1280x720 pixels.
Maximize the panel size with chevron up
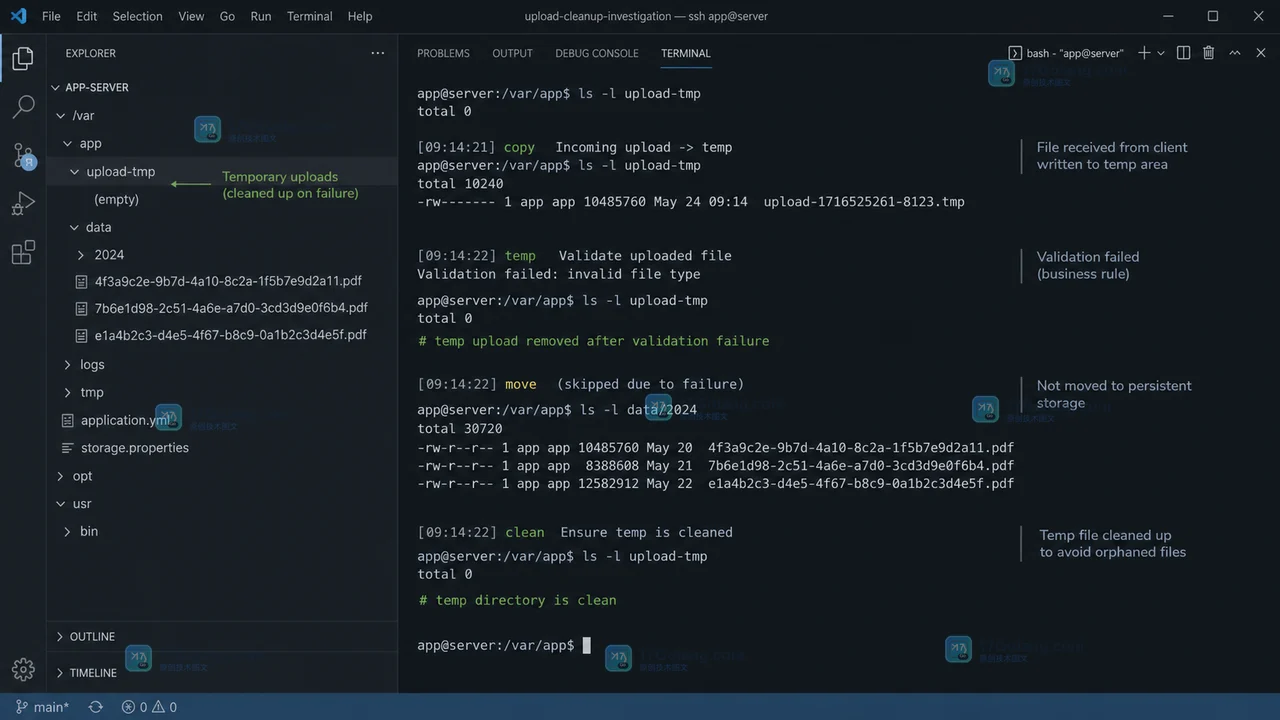[1235, 53]
